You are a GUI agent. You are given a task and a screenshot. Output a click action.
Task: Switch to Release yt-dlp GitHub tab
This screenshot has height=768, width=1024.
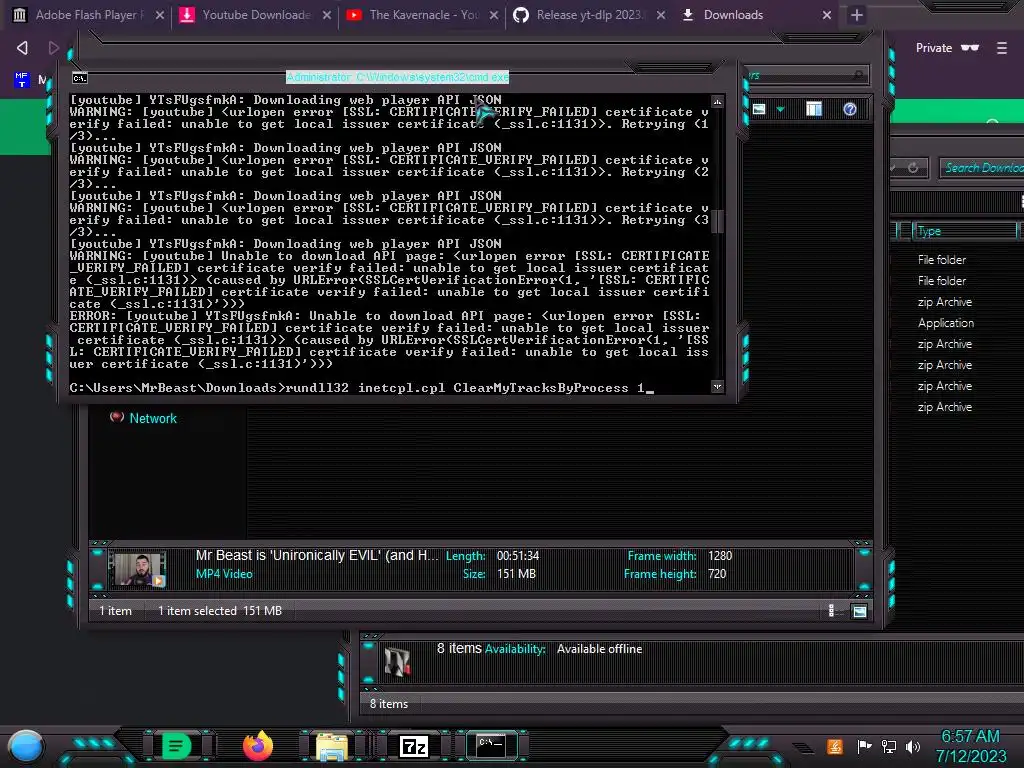[x=589, y=14]
